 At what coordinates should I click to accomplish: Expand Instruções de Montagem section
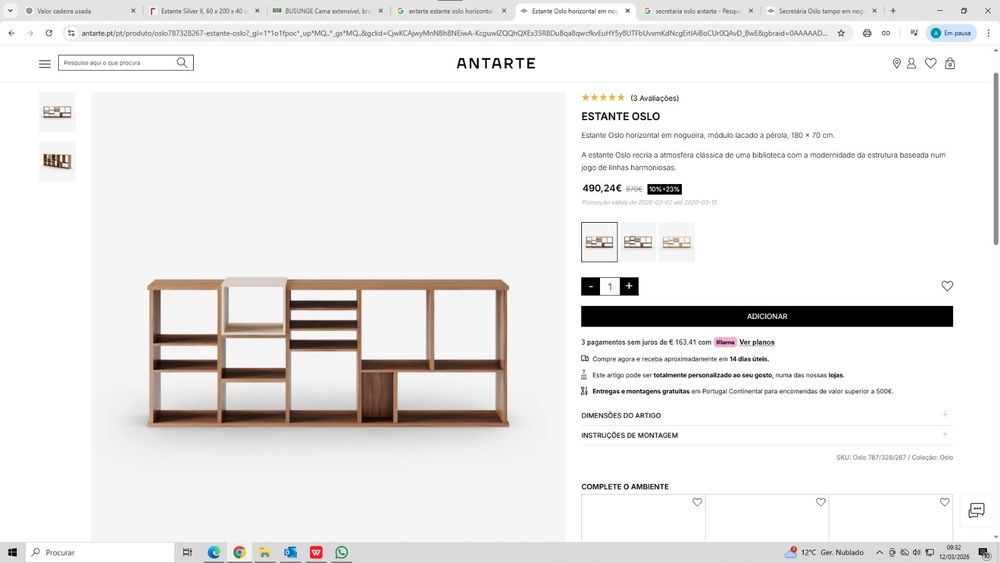point(767,435)
